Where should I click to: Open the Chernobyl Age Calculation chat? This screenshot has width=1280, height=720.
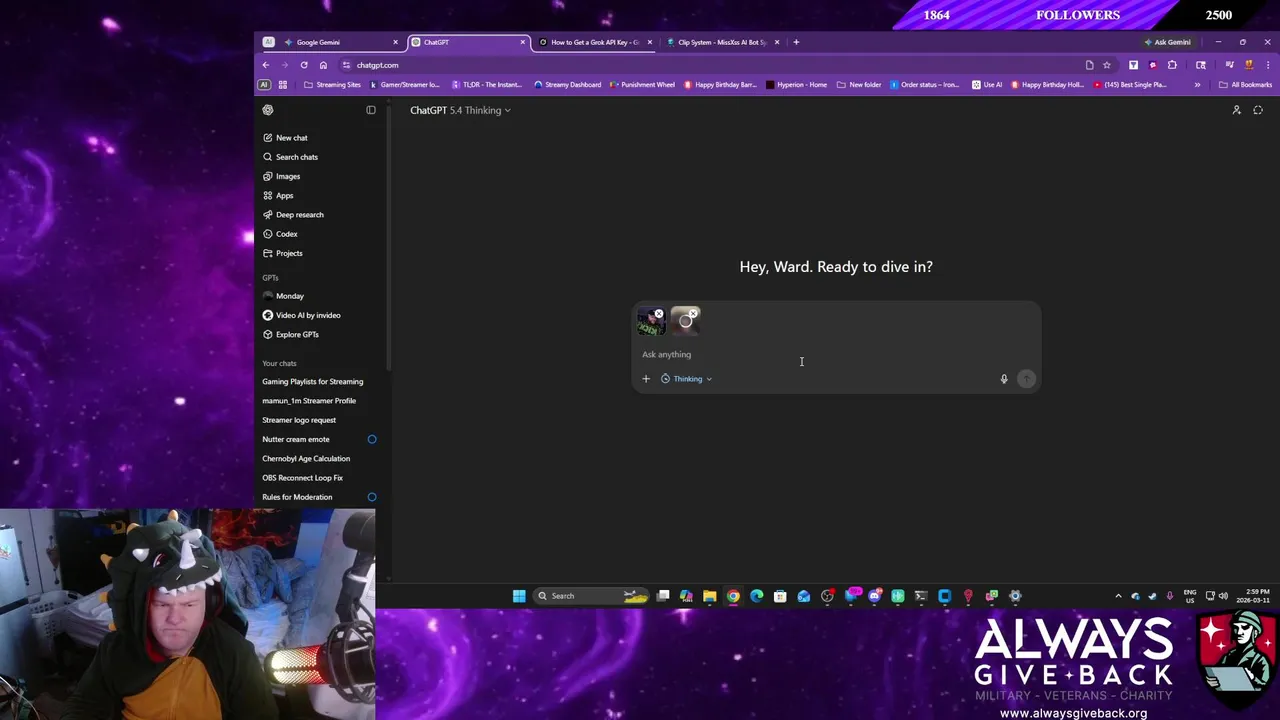click(306, 459)
